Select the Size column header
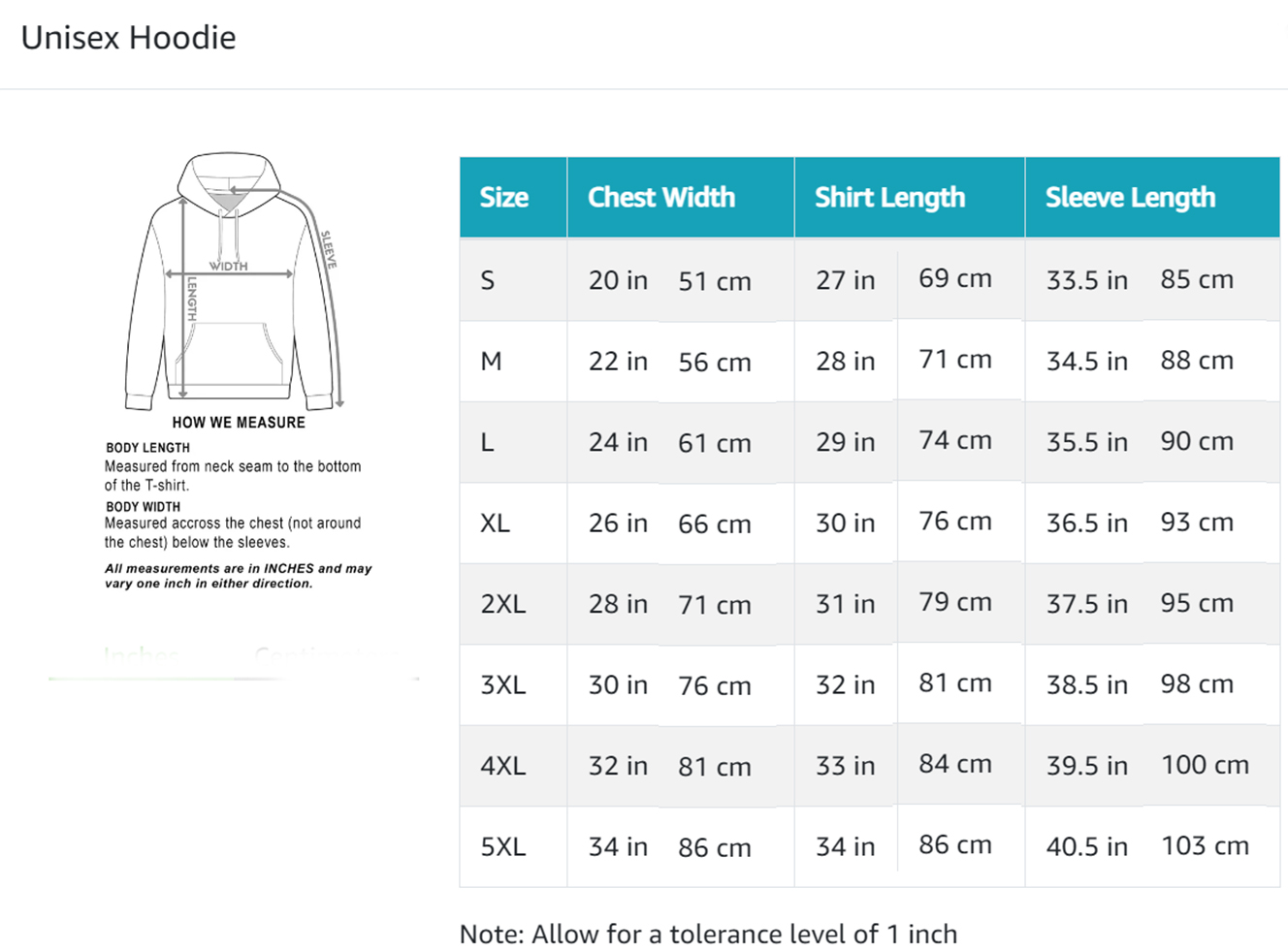This screenshot has width=1288, height=952. [x=504, y=198]
